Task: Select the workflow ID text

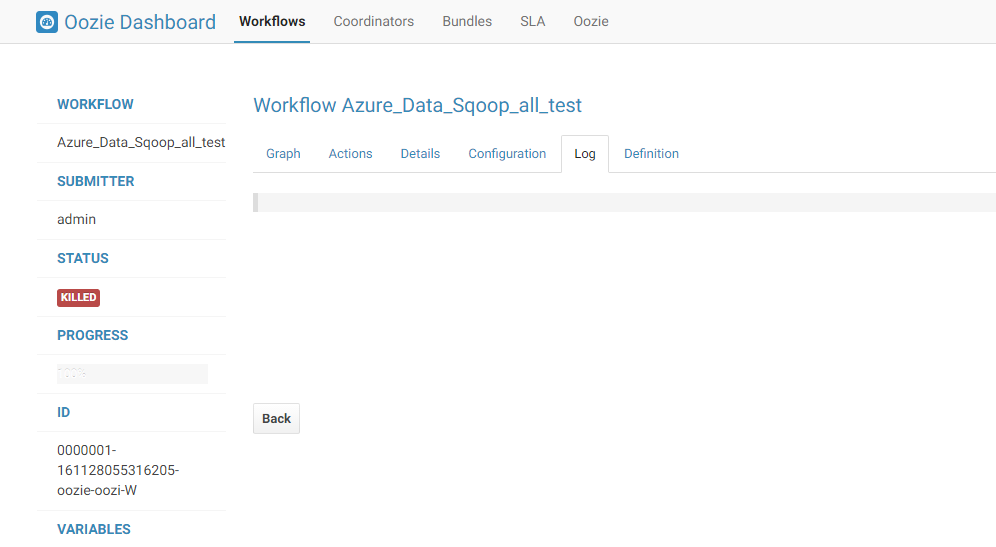Action: coord(118,470)
